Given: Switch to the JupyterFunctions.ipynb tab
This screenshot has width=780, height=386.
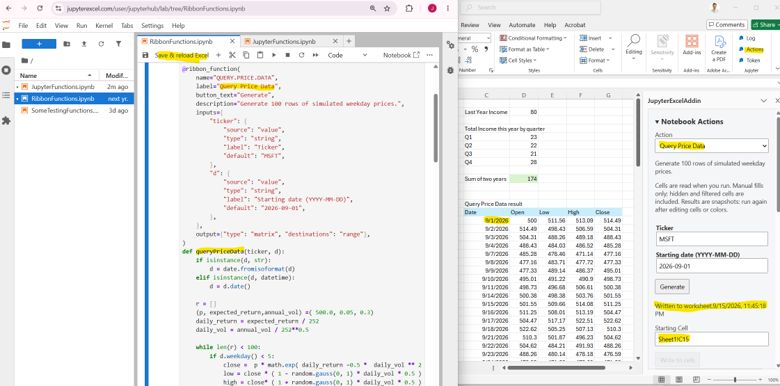Looking at the screenshot, I should coord(284,41).
